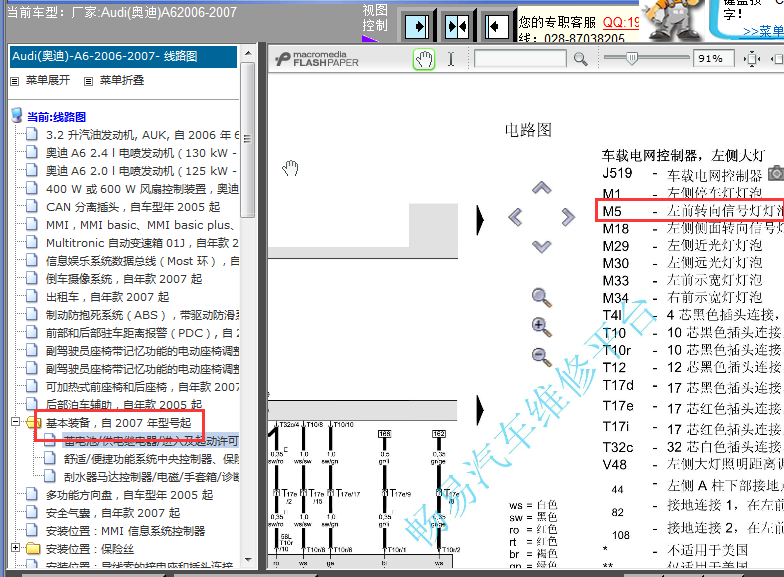Screen dimensions: 784x577
Task: Open 奥迪 A6 2.0 l 电喷发动机 entry
Action: 142,171
